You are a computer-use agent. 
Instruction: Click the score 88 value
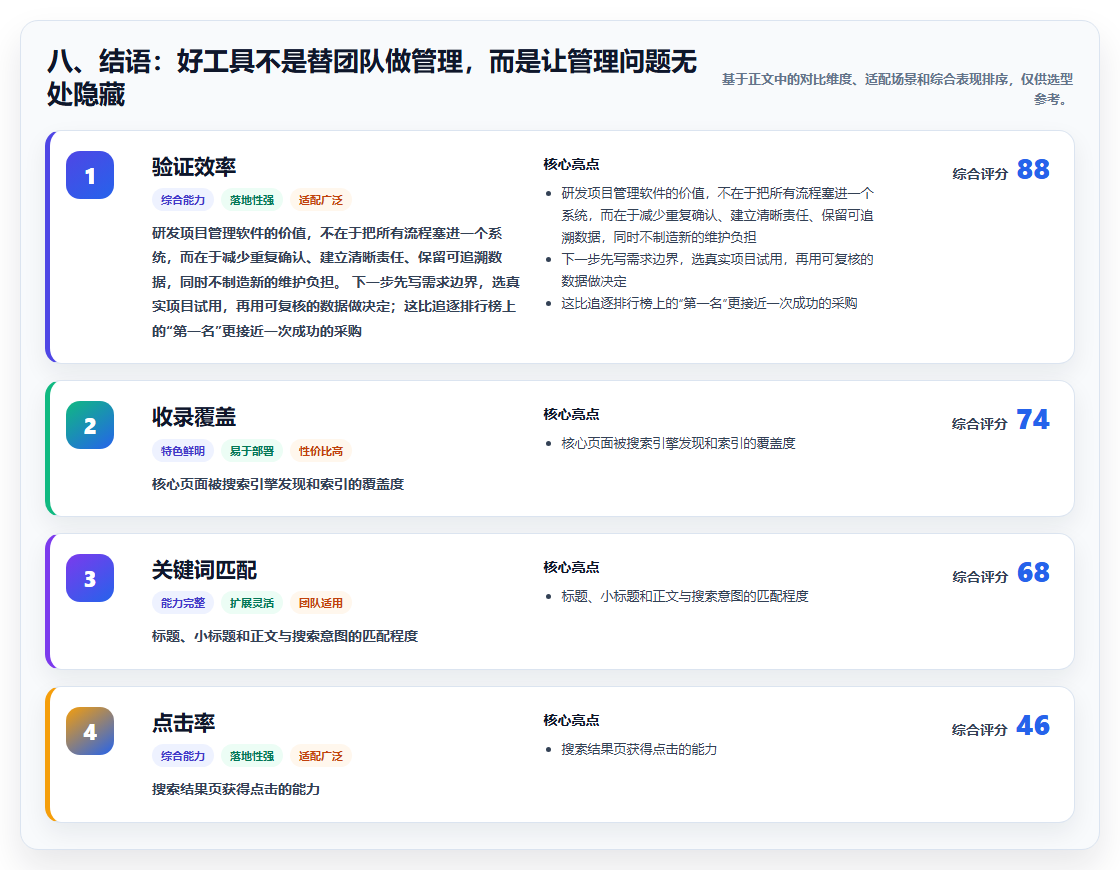pyautogui.click(x=1033, y=169)
